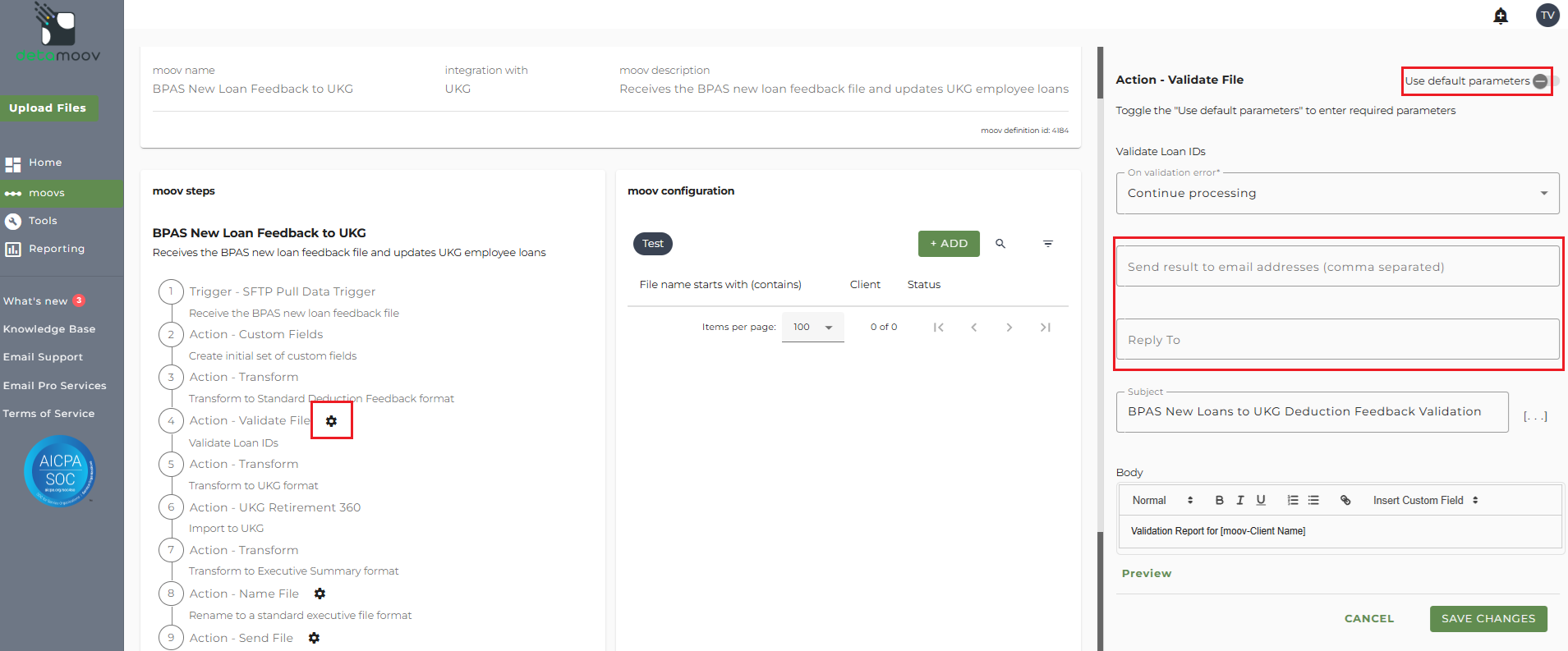Screen dimensions: 1568x651
Task: Insert a numbered list in Body
Action: pos(1293,500)
